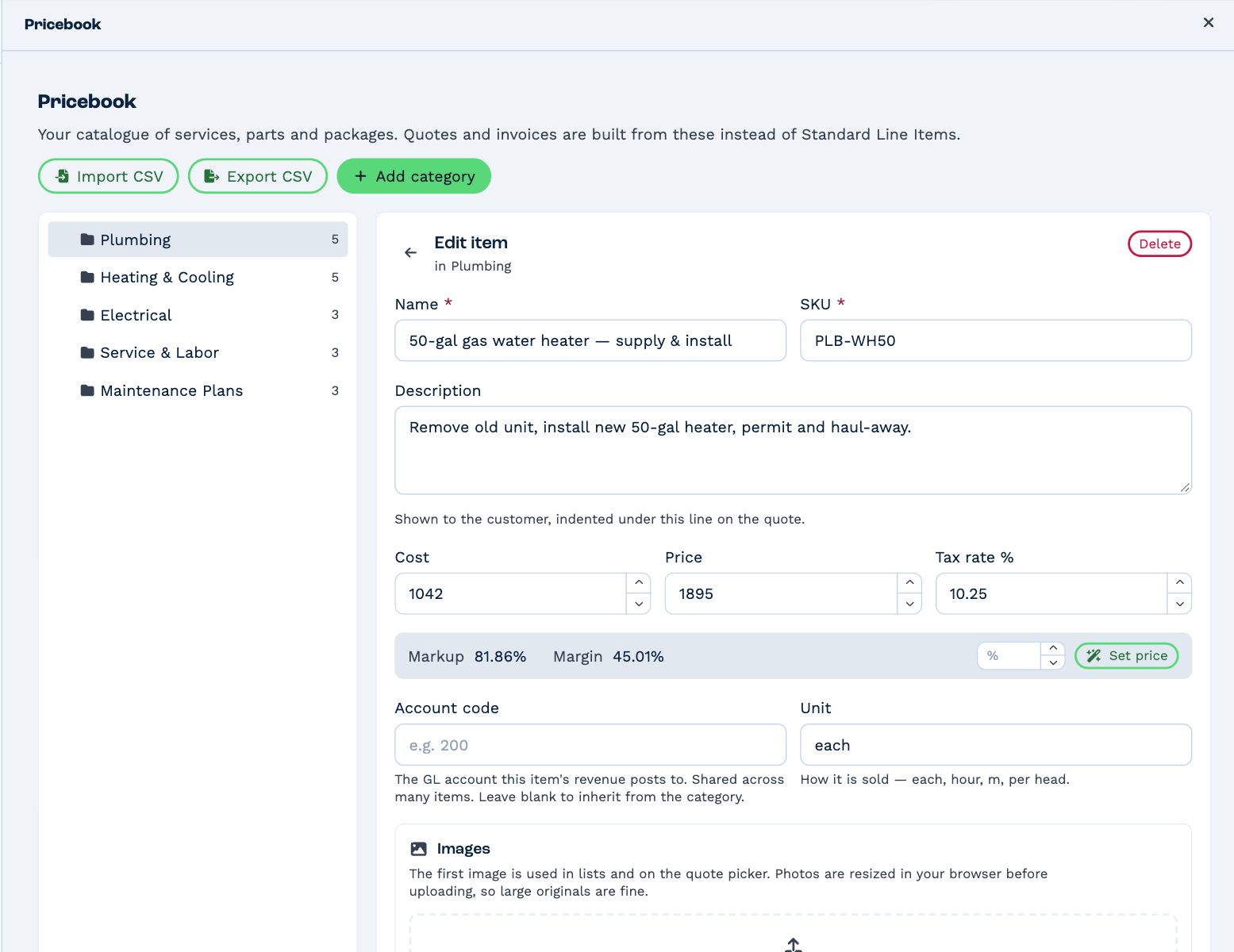Focus the Account code field
The image size is (1234, 952).
(590, 745)
